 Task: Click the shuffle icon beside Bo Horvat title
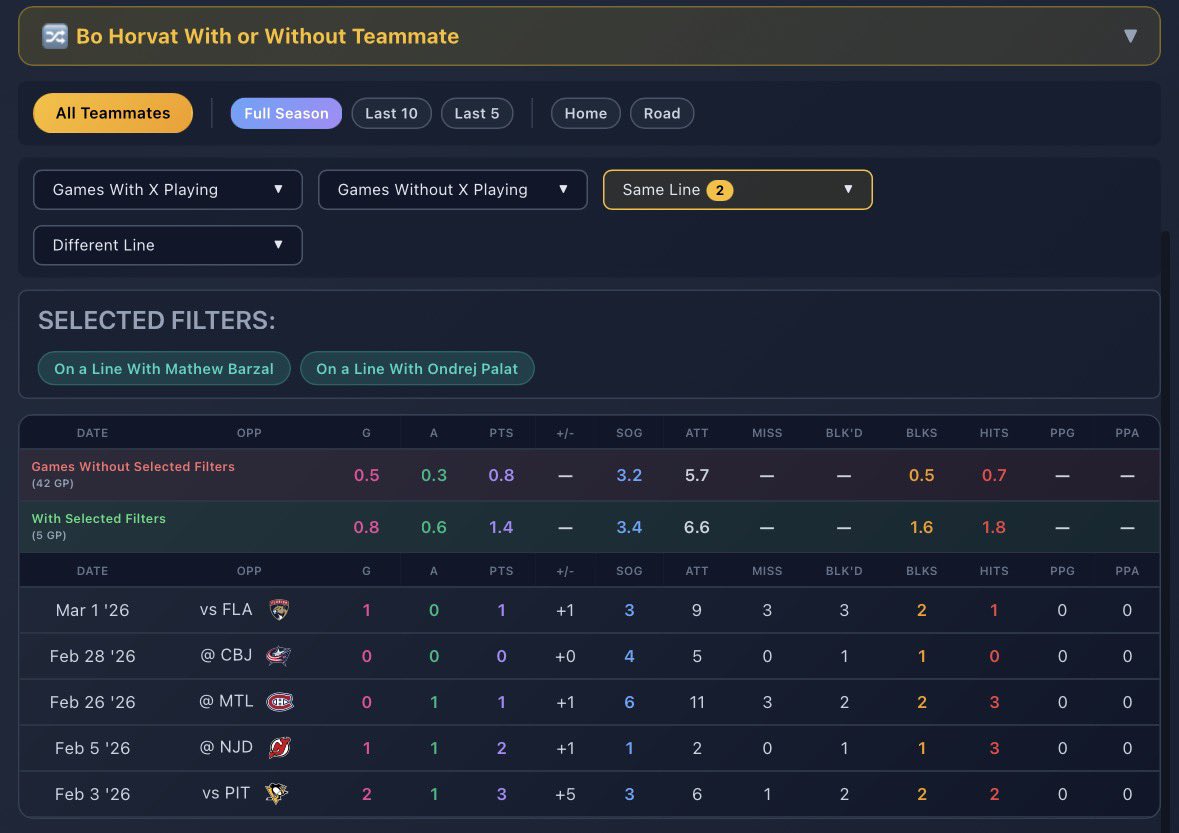click(x=55, y=36)
